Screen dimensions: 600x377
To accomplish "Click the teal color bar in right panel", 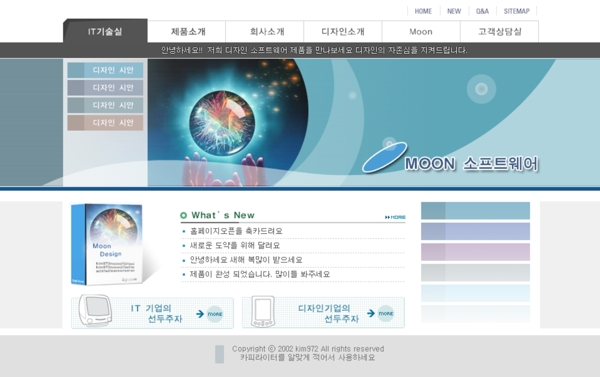I will pyautogui.click(x=475, y=211).
